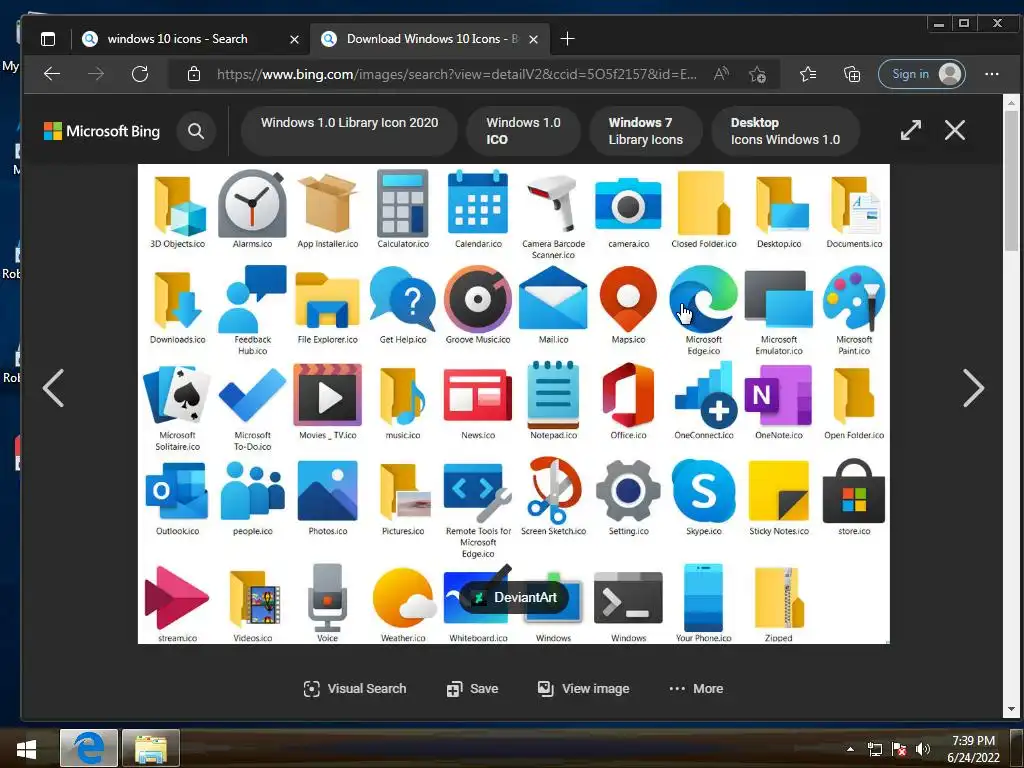
Task: Go to previous image with left chevron
Action: (x=53, y=388)
